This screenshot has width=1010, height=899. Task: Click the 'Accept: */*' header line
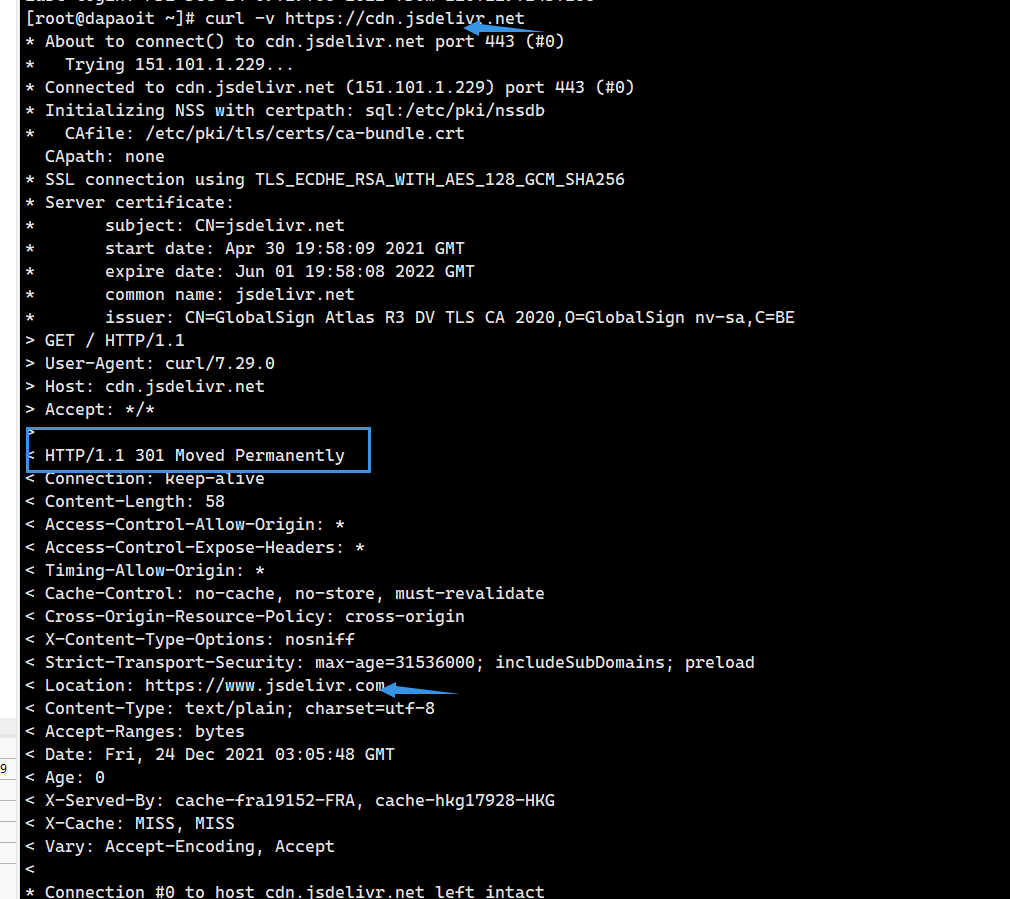(x=90, y=410)
